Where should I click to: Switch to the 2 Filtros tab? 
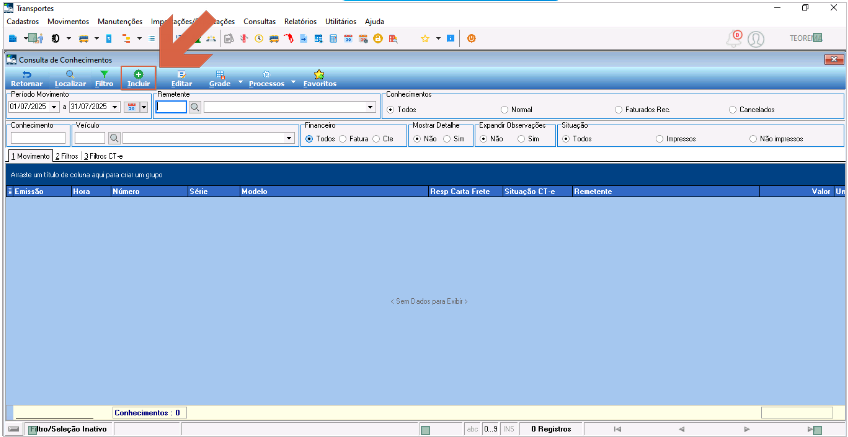(x=67, y=156)
